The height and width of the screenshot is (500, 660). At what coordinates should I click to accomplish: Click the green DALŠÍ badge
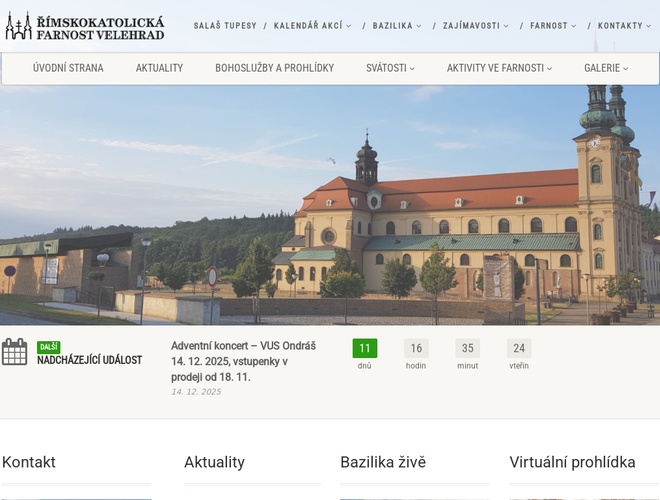(x=48, y=347)
